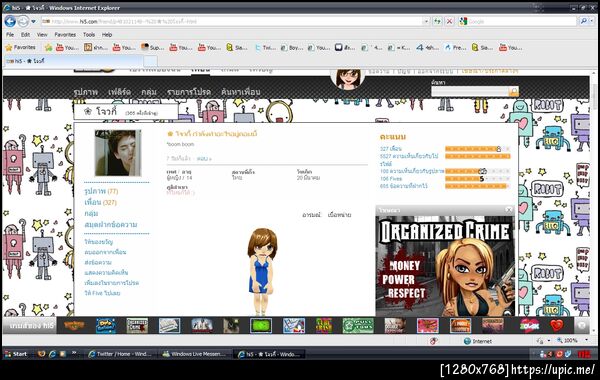Expand quick launch overflow chevron

coord(74,354)
